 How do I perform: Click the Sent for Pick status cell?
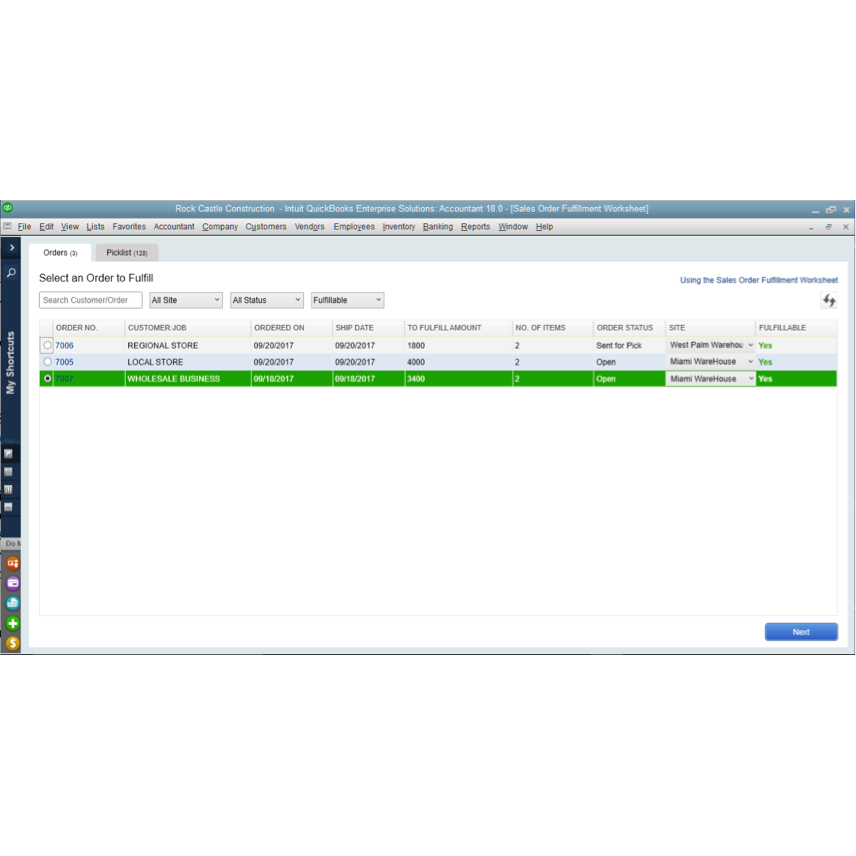pos(629,345)
